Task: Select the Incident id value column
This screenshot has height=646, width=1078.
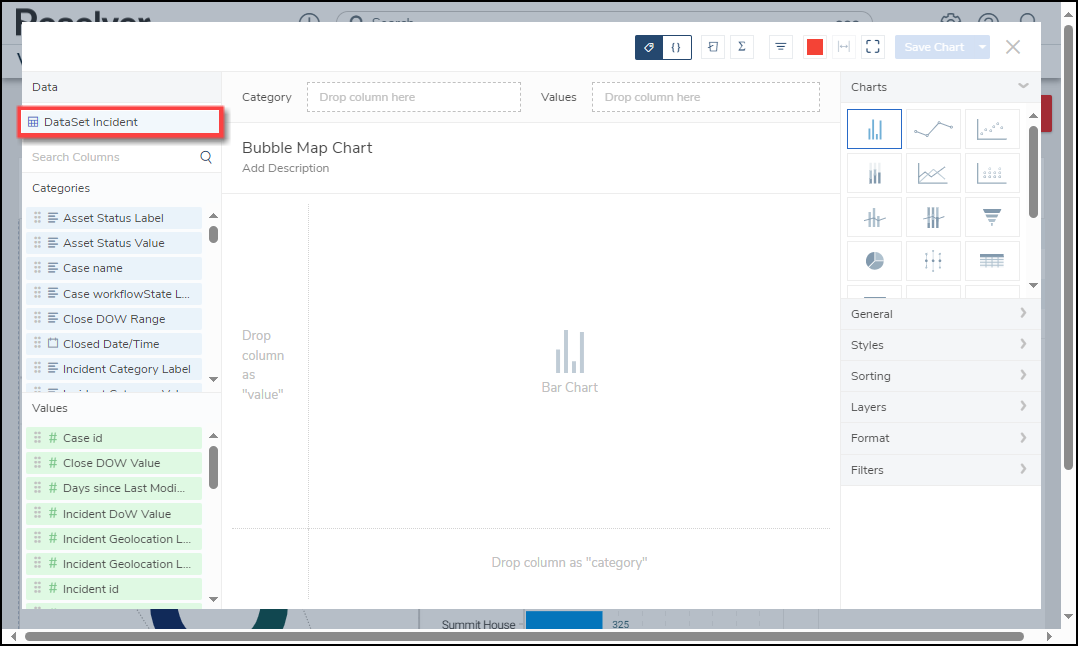Action: 114,589
